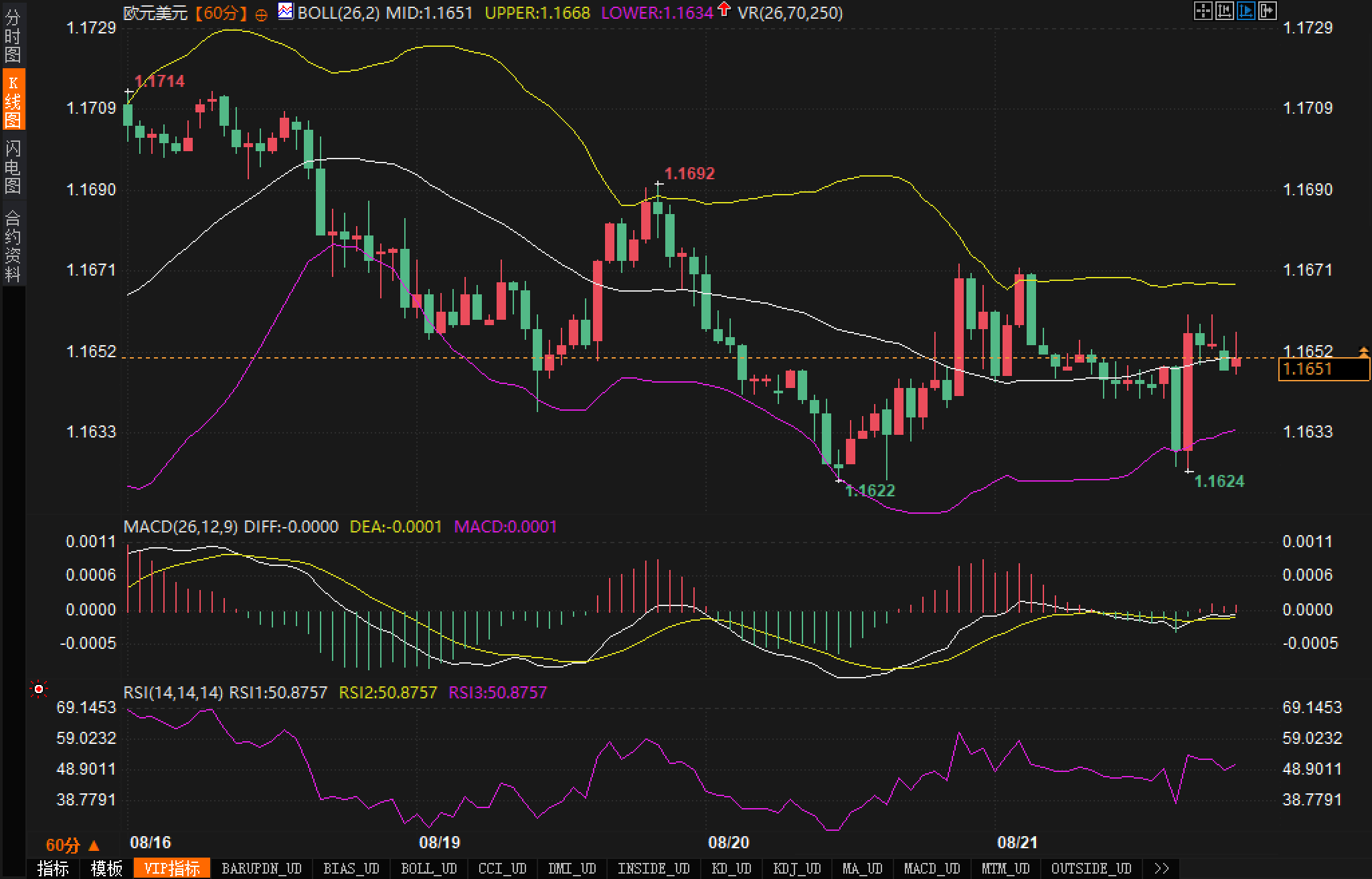
Task: Choose the INSIDE_UD indicator
Action: coord(654,868)
